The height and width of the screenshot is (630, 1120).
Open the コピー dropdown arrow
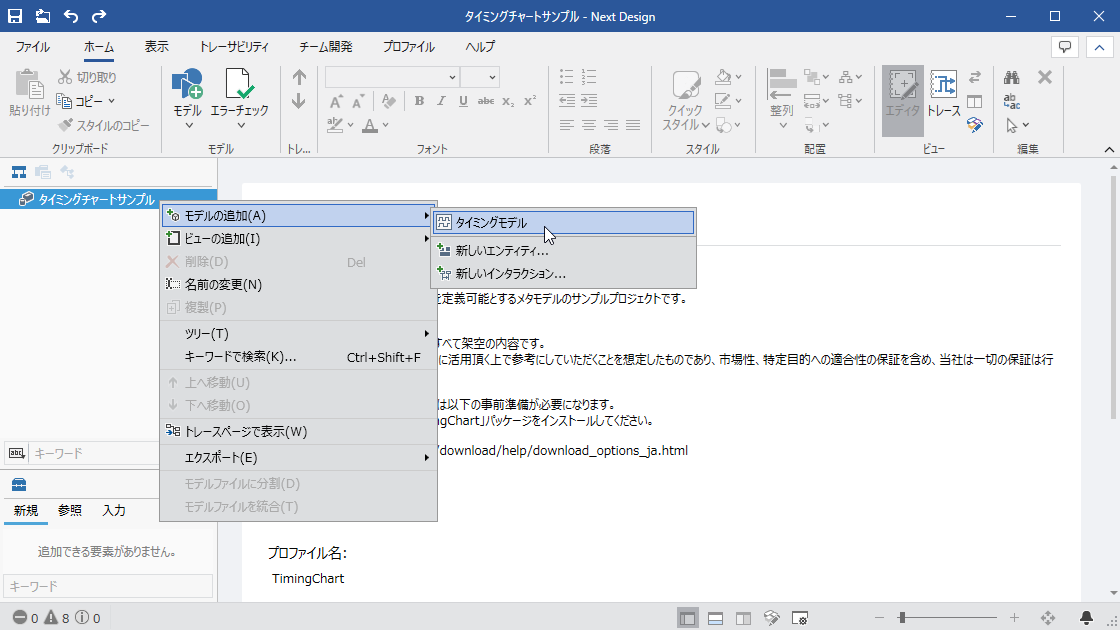pyautogui.click(x=111, y=101)
